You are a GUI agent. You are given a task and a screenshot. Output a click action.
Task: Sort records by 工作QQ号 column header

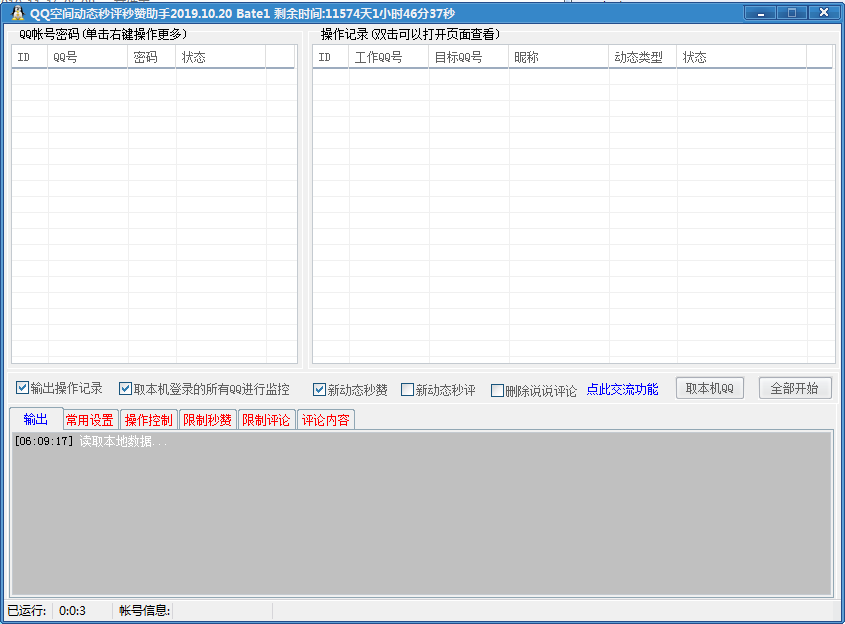389,57
